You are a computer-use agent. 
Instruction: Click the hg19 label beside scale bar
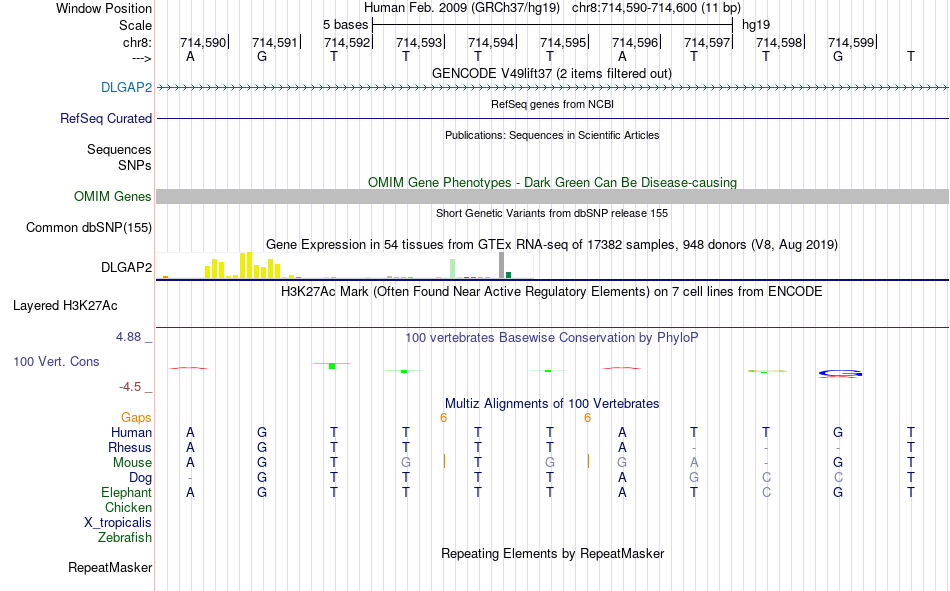coord(756,25)
